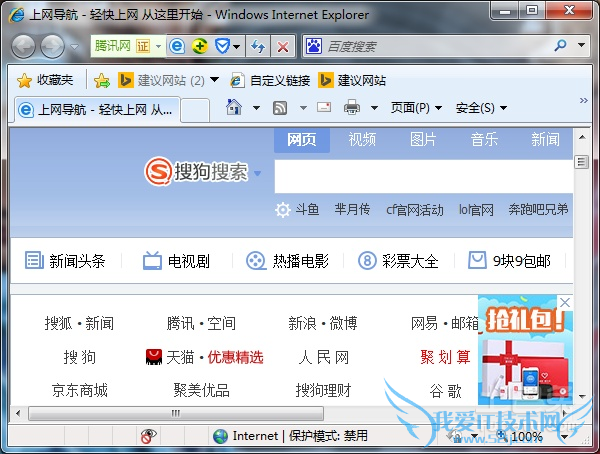
Task: Open 收藏夹 favorites panel
Action: [45, 80]
